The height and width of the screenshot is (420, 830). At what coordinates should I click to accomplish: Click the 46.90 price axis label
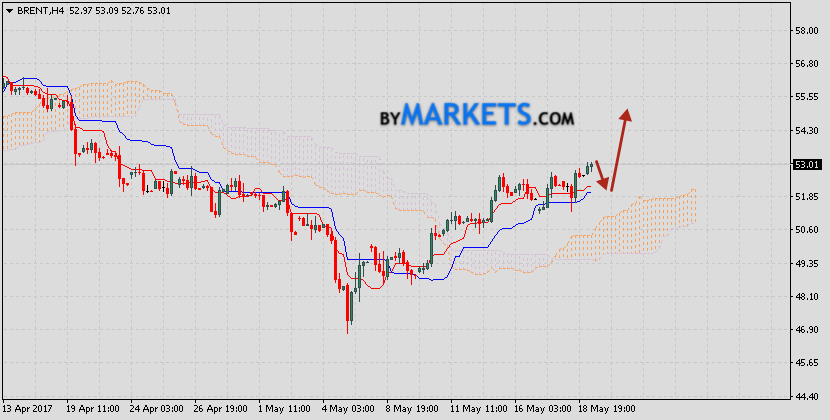point(806,329)
